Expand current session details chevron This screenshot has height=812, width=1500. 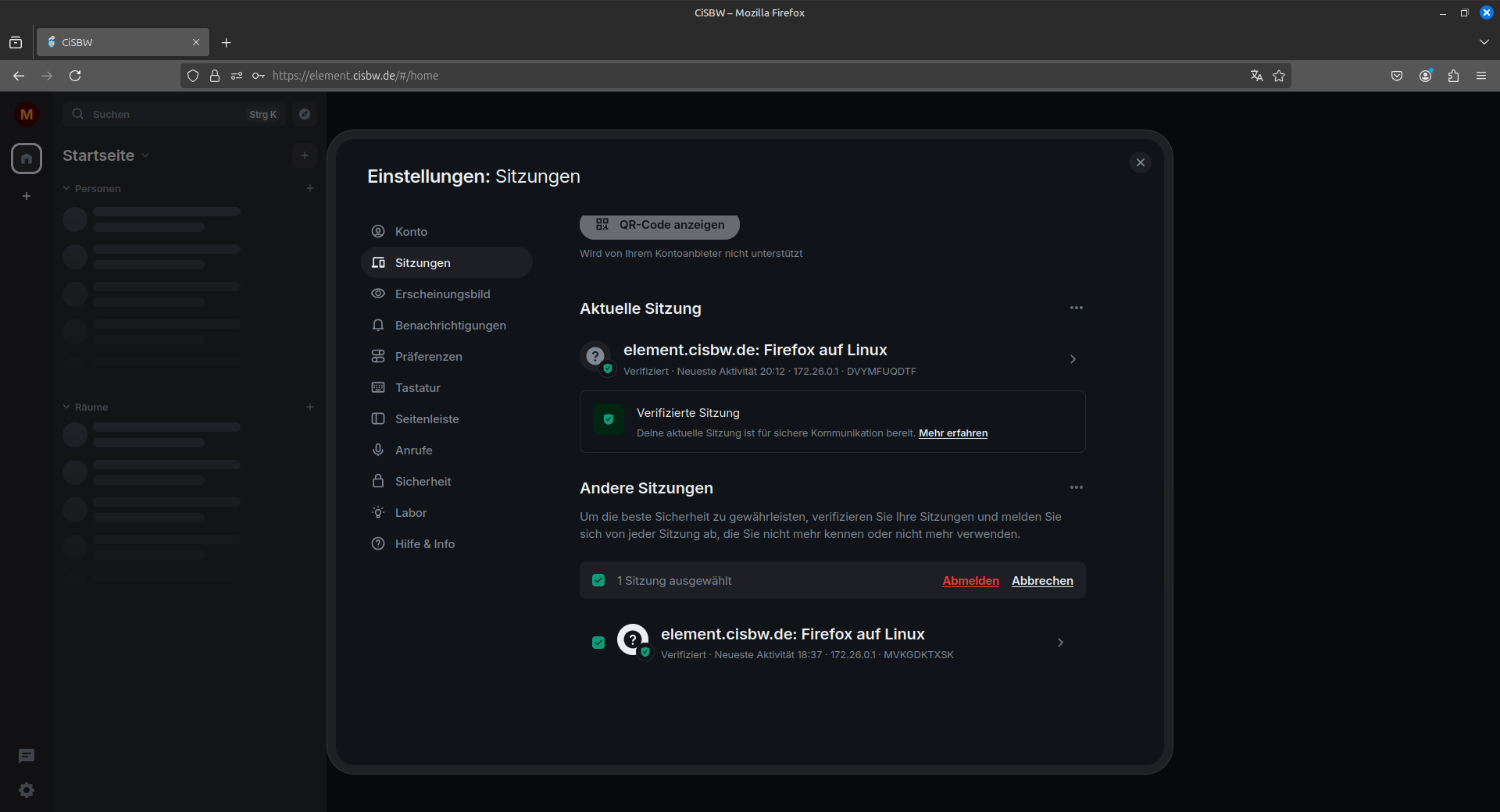click(x=1073, y=359)
